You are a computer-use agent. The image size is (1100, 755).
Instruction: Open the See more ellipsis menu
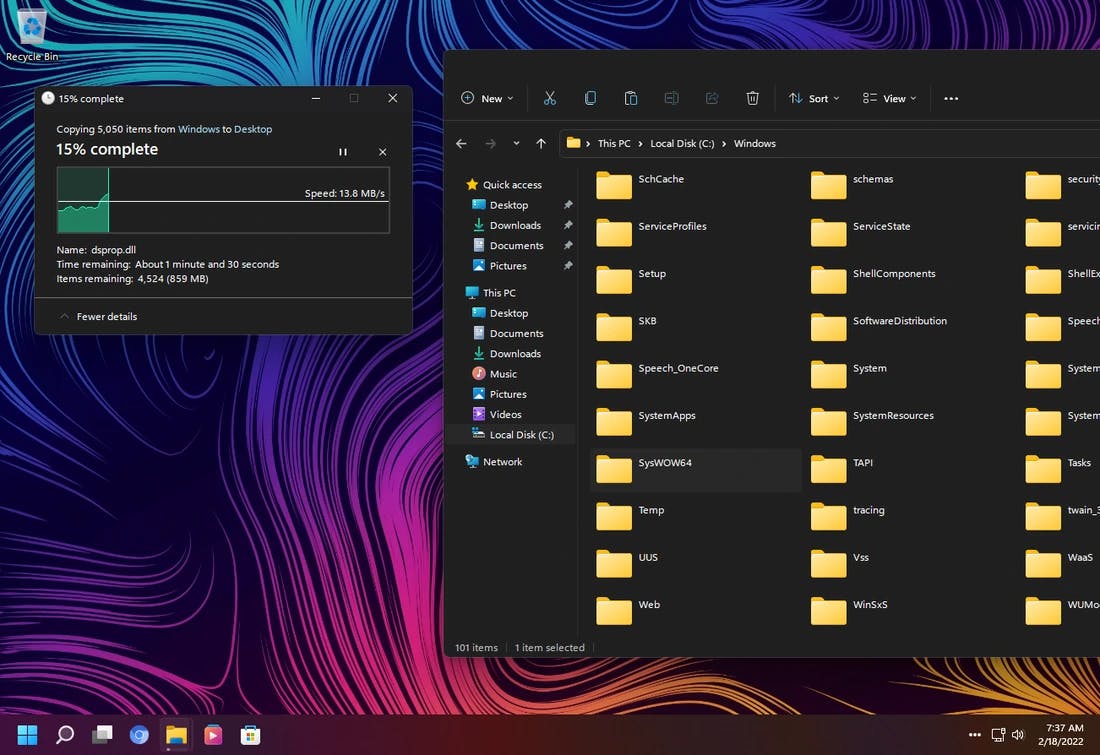pos(951,98)
